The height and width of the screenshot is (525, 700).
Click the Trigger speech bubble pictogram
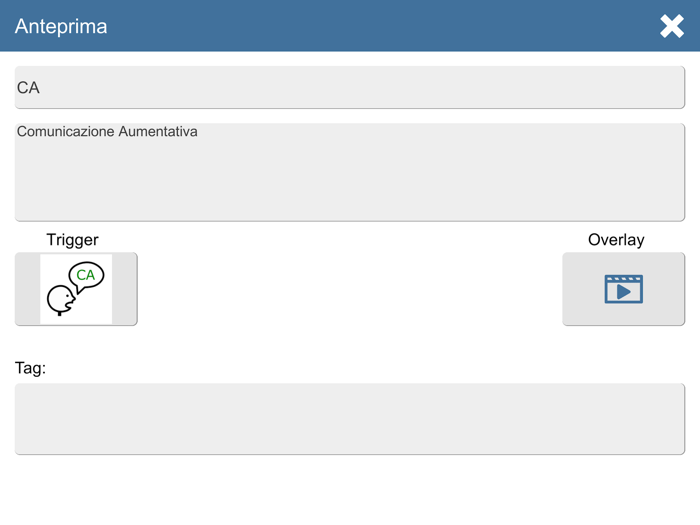tap(76, 289)
